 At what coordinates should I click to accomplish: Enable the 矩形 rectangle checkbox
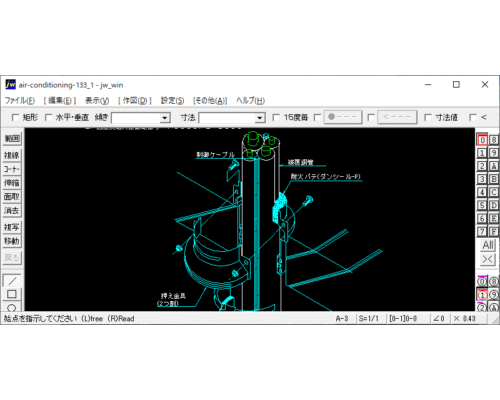tap(15, 117)
